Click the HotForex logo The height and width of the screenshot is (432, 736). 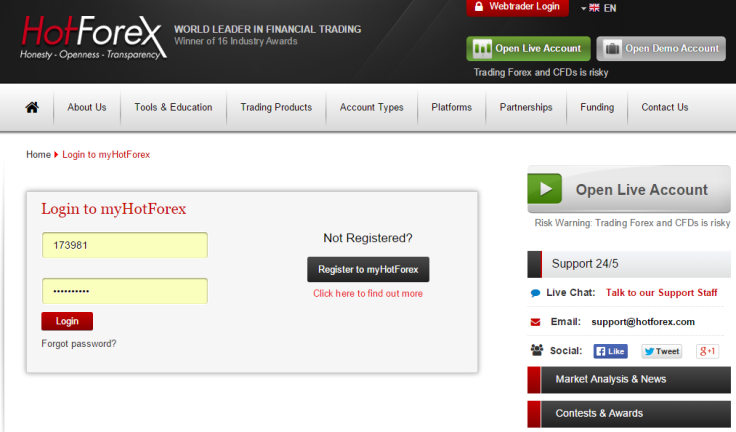coord(90,38)
